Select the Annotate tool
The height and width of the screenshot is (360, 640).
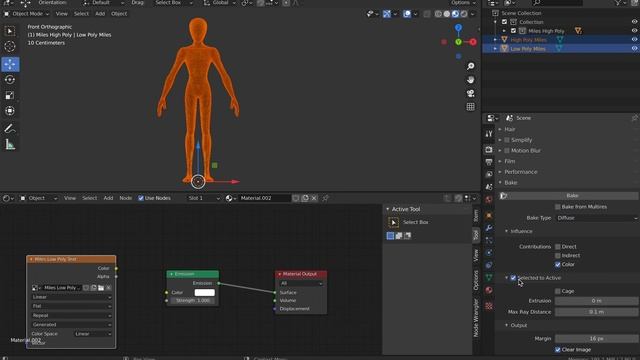tap(10, 129)
